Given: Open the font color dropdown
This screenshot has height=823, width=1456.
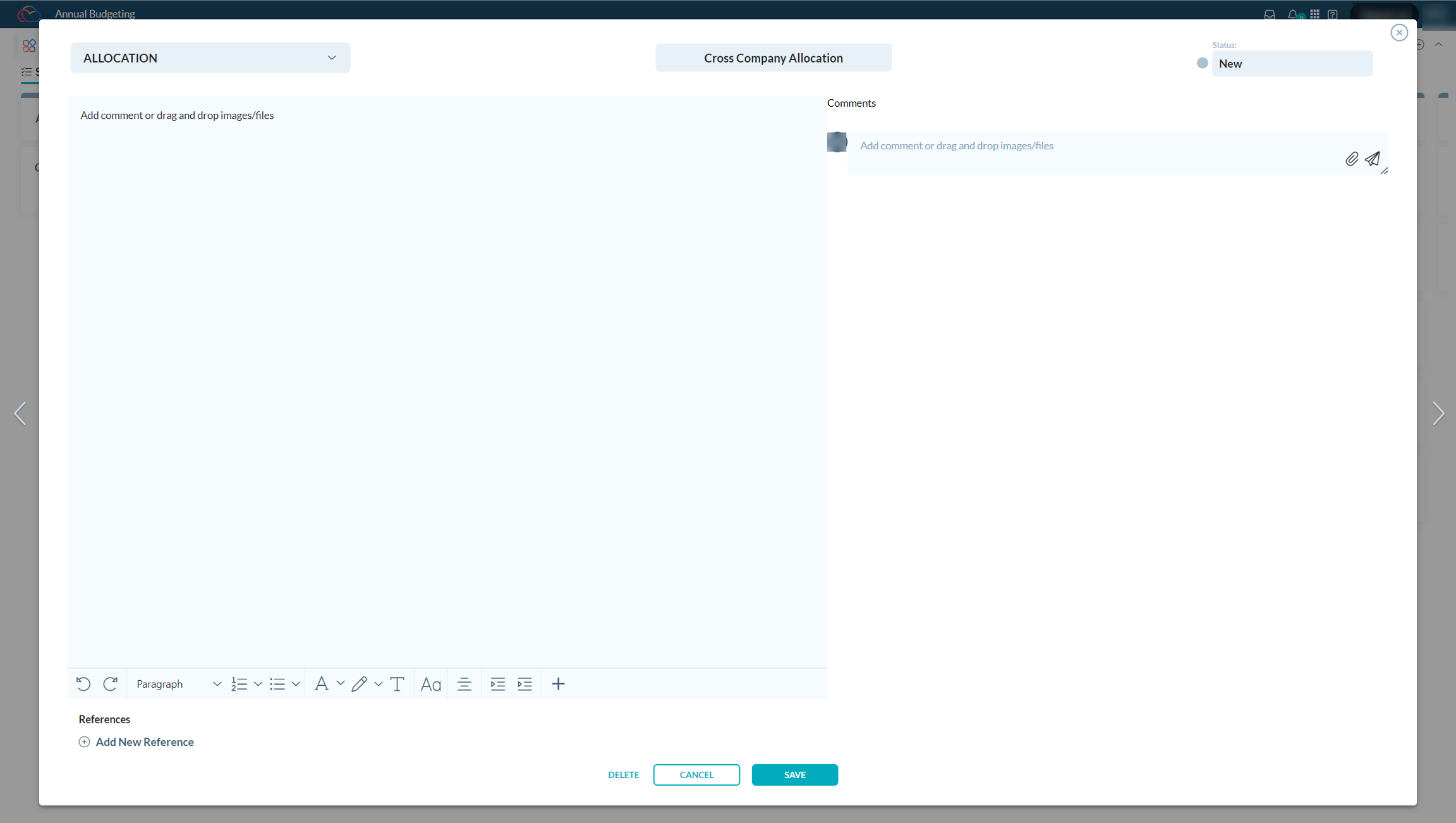Looking at the screenshot, I should point(341,683).
